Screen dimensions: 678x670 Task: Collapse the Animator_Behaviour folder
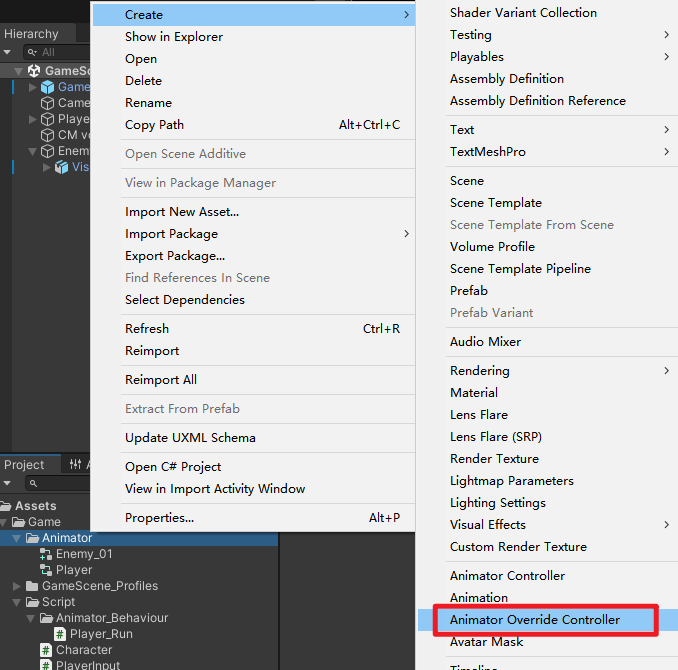[x=31, y=618]
